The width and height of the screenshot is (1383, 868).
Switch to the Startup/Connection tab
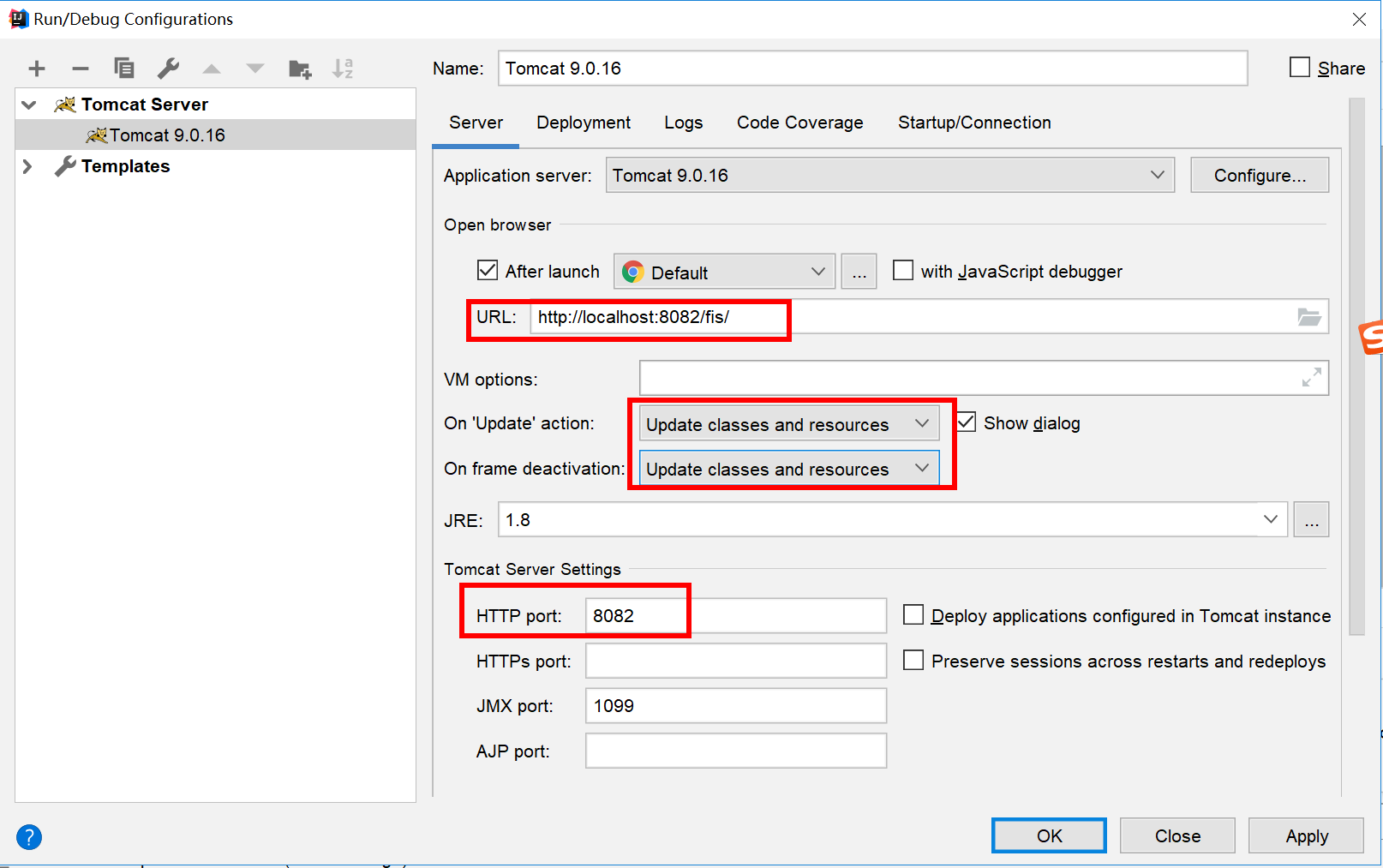point(974,123)
